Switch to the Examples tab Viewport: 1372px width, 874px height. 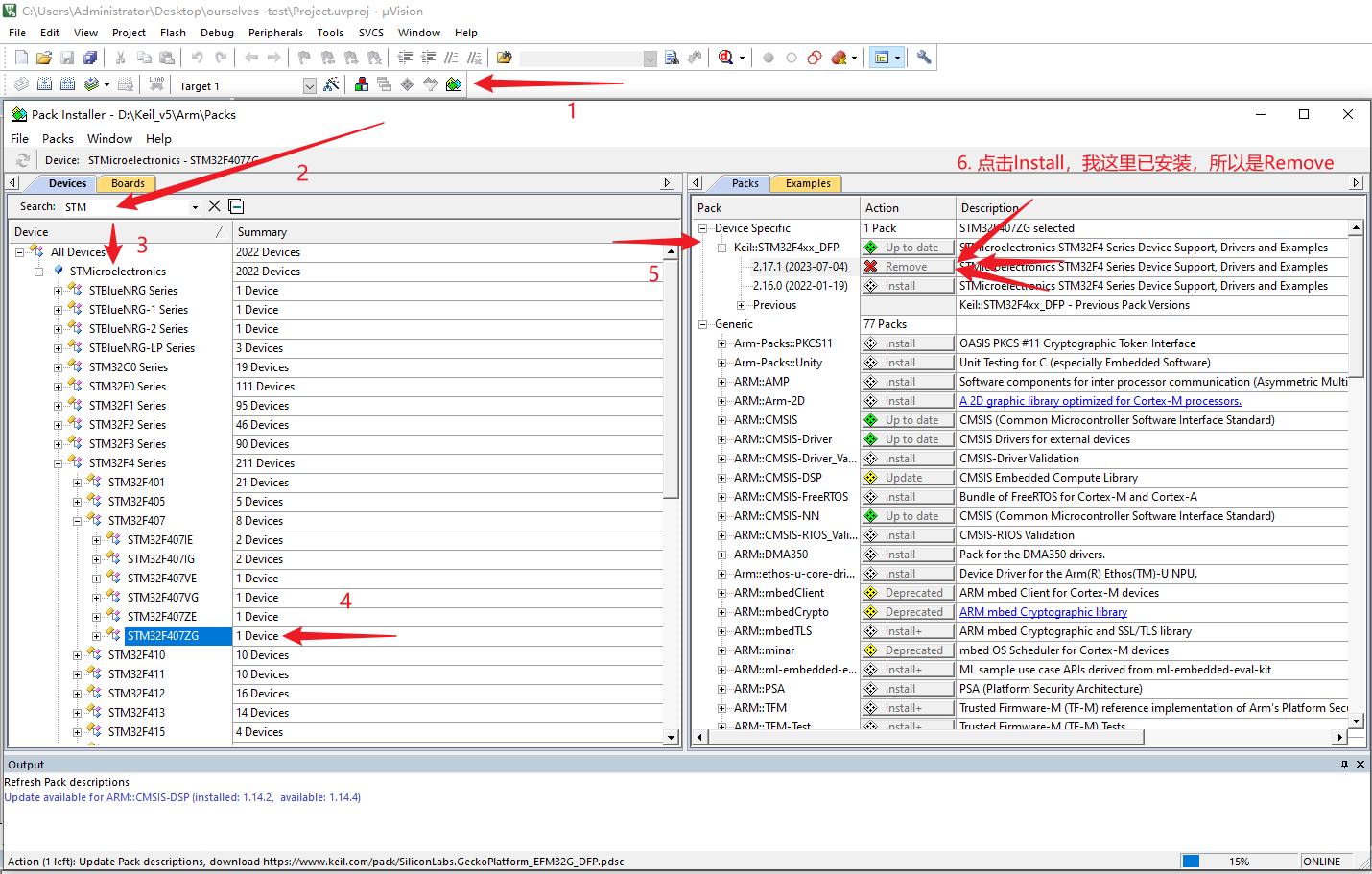[x=808, y=183]
